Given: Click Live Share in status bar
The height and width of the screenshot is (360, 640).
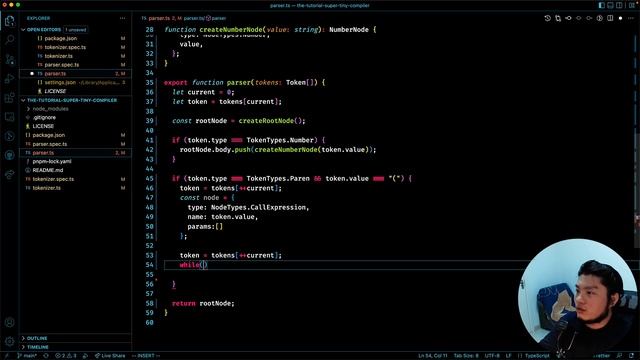Looking at the screenshot, I should coord(110,356).
